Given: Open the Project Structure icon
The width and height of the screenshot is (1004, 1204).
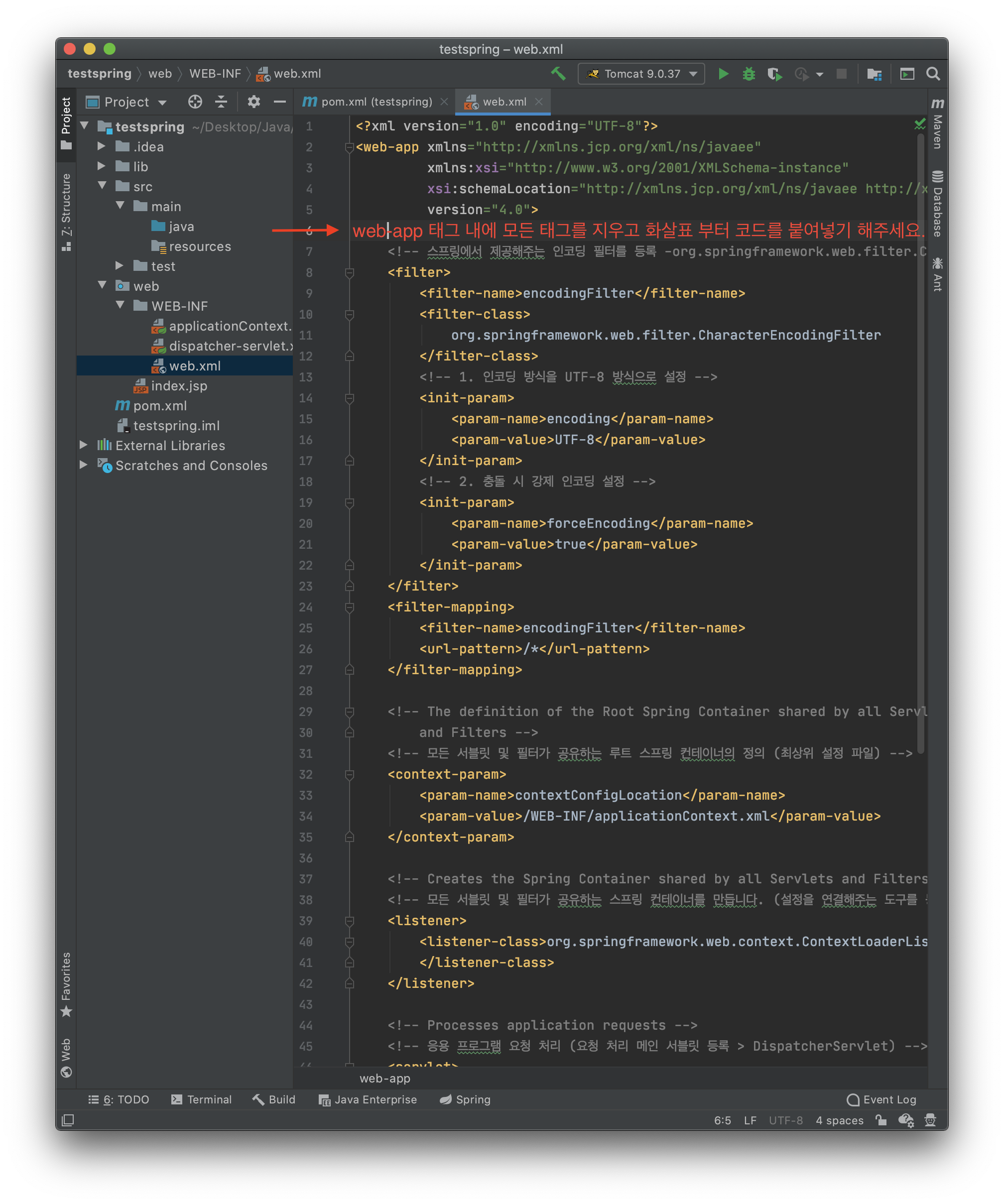Looking at the screenshot, I should [874, 74].
